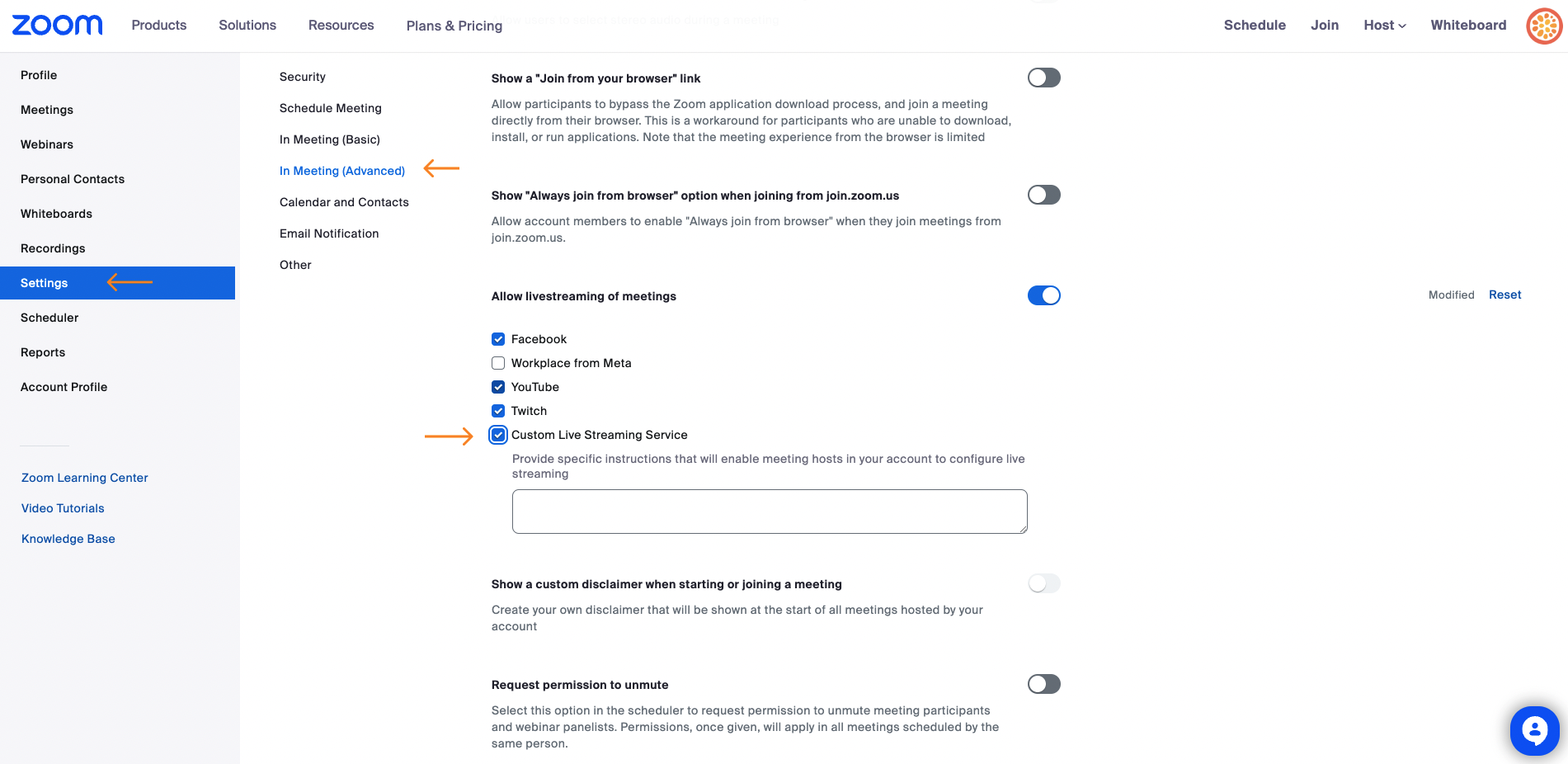
Task: Select the Security settings tab
Action: click(x=303, y=77)
